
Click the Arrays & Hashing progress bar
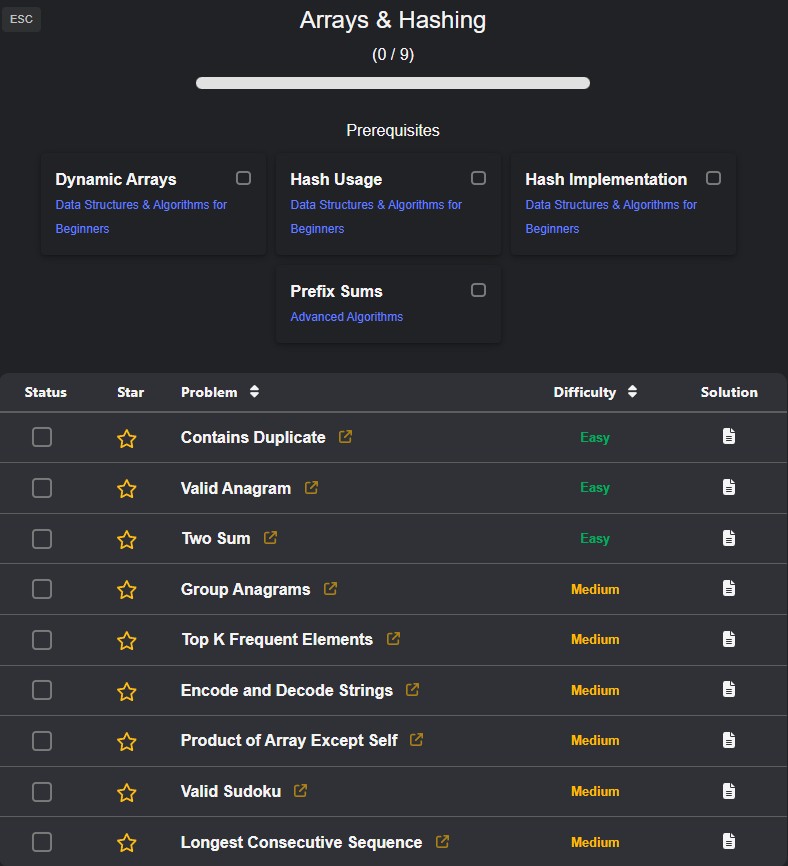point(393,83)
